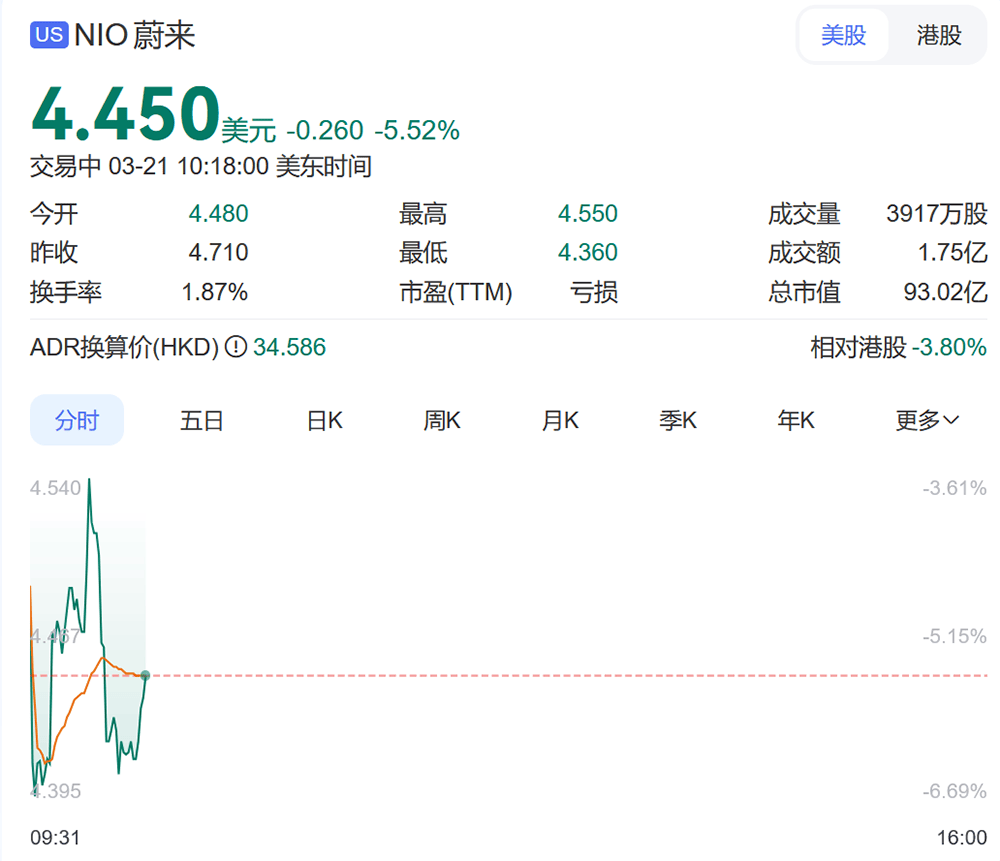
Task: Click the 换手率 value 1.87%
Action: (x=215, y=292)
